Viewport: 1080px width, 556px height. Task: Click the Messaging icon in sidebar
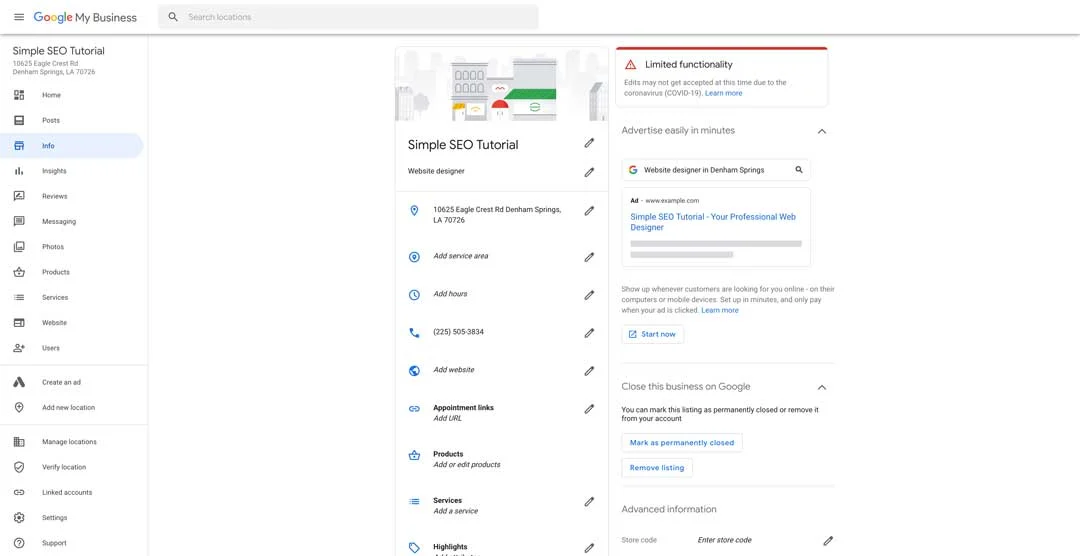tap(19, 222)
